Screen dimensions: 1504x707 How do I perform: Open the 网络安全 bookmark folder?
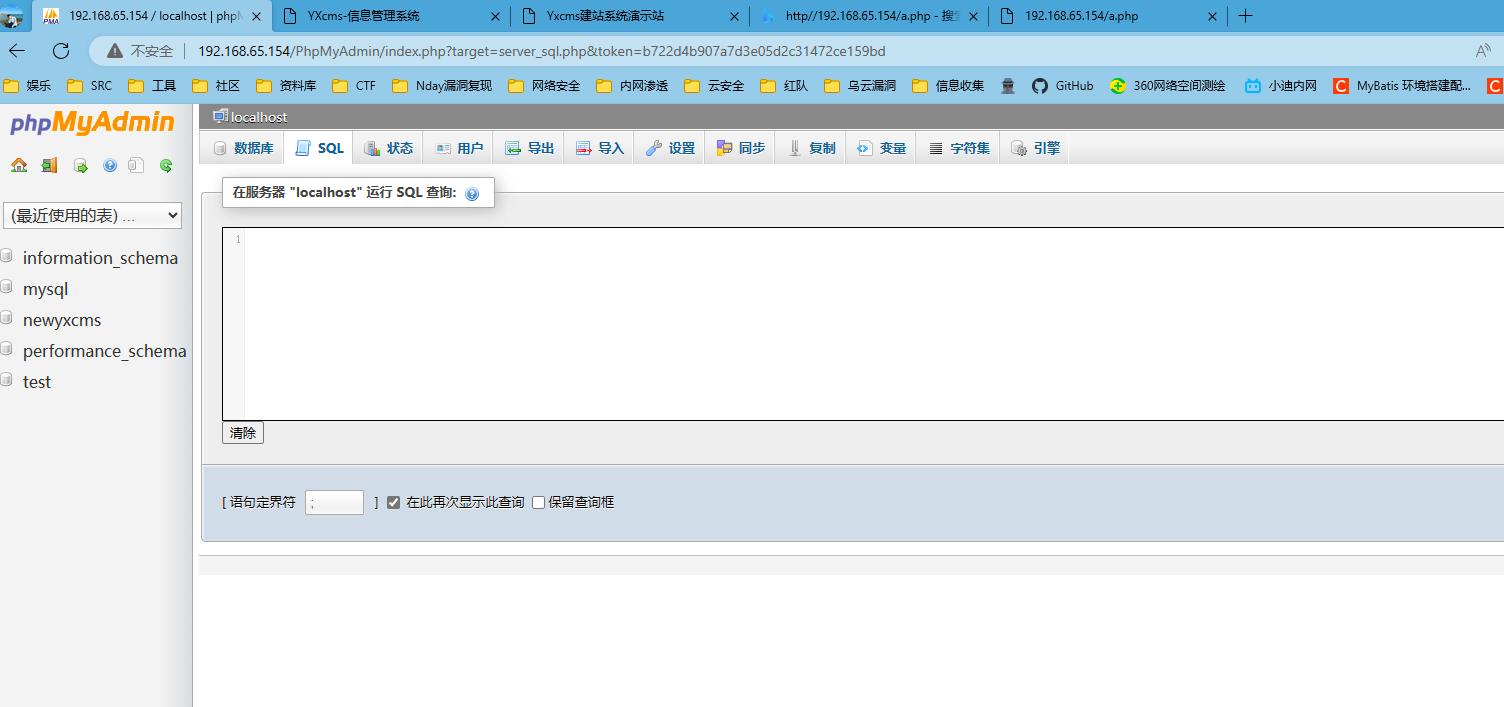pos(544,86)
